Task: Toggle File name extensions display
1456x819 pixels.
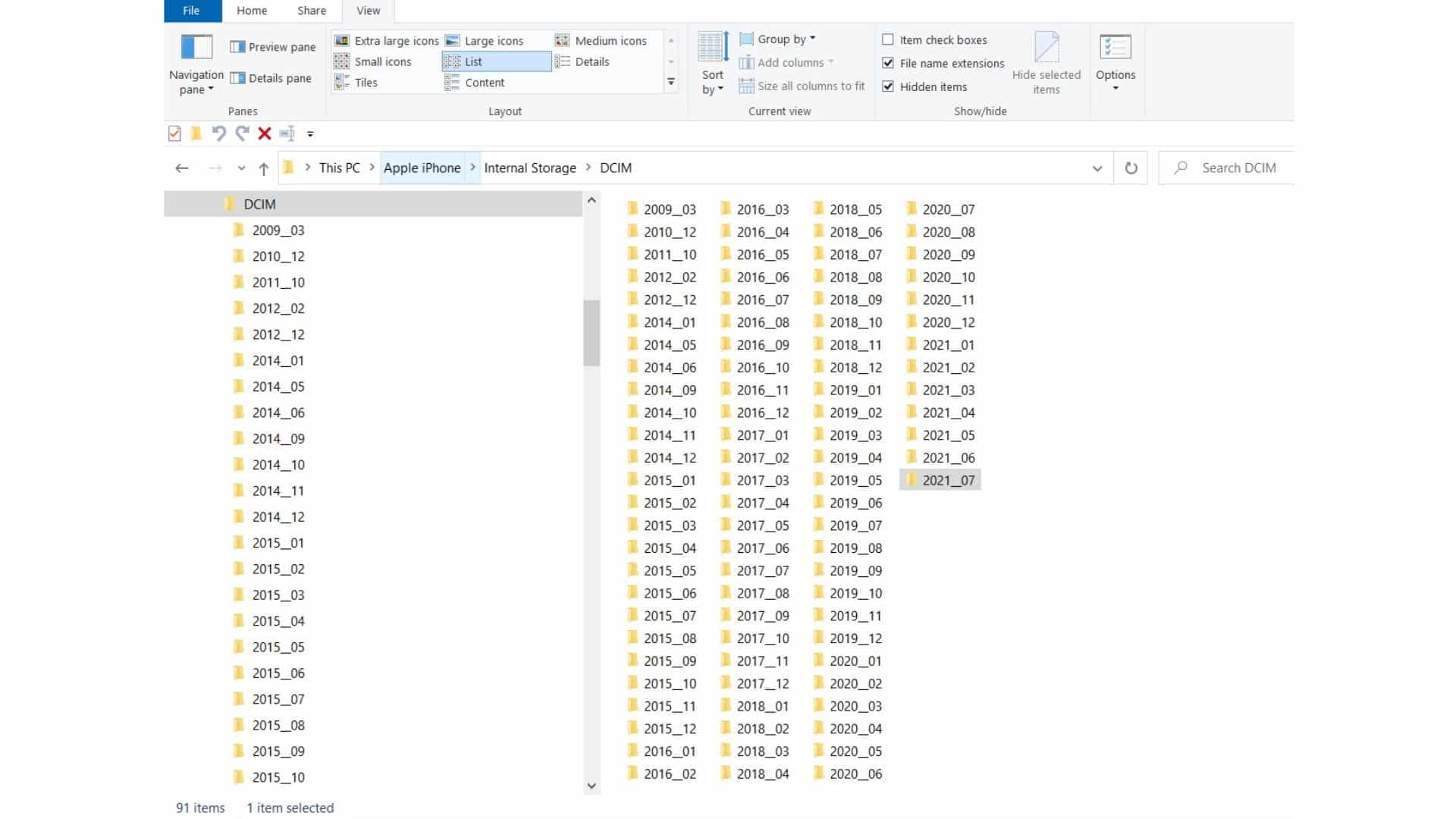Action: (886, 63)
